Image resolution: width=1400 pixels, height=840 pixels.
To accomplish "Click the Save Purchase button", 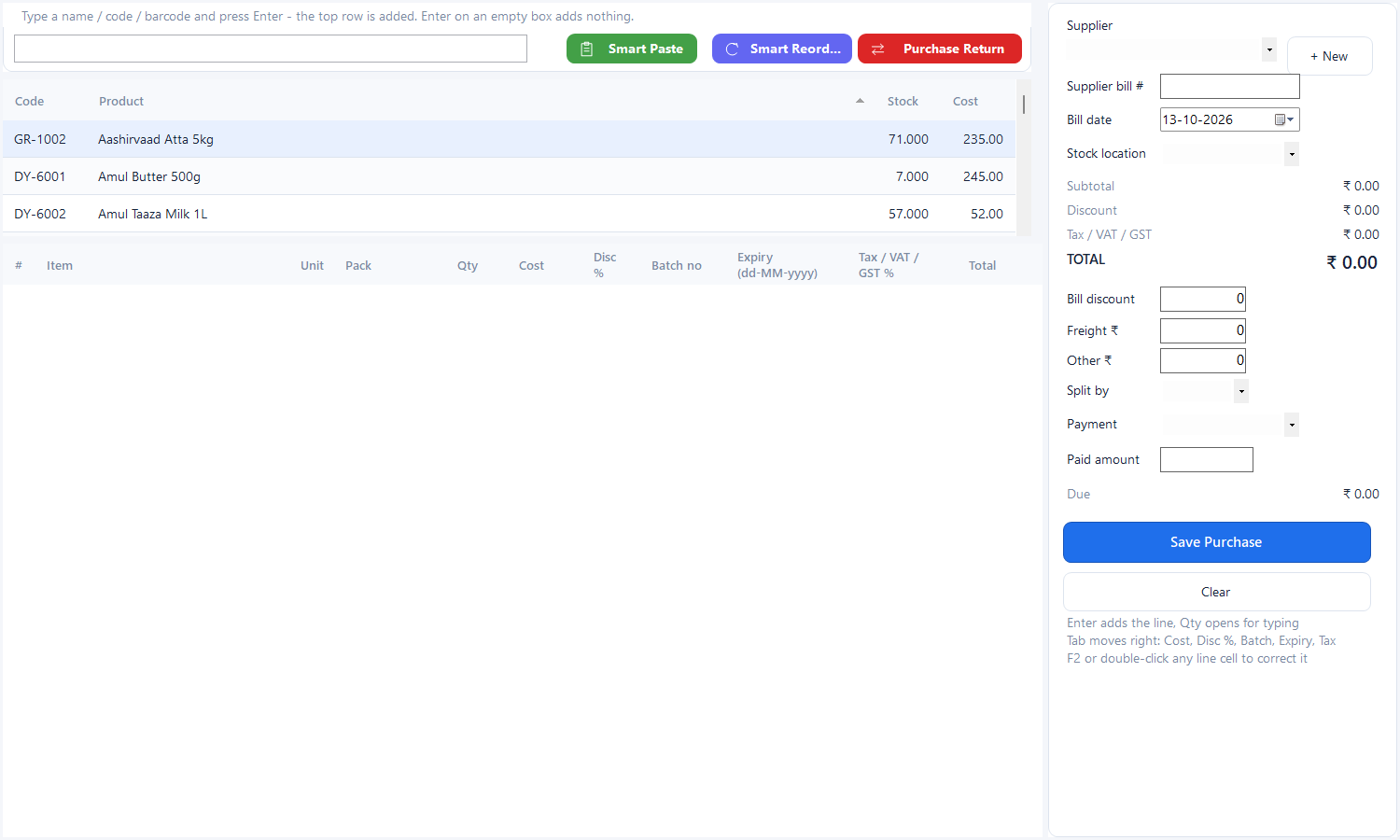I will tap(1217, 542).
